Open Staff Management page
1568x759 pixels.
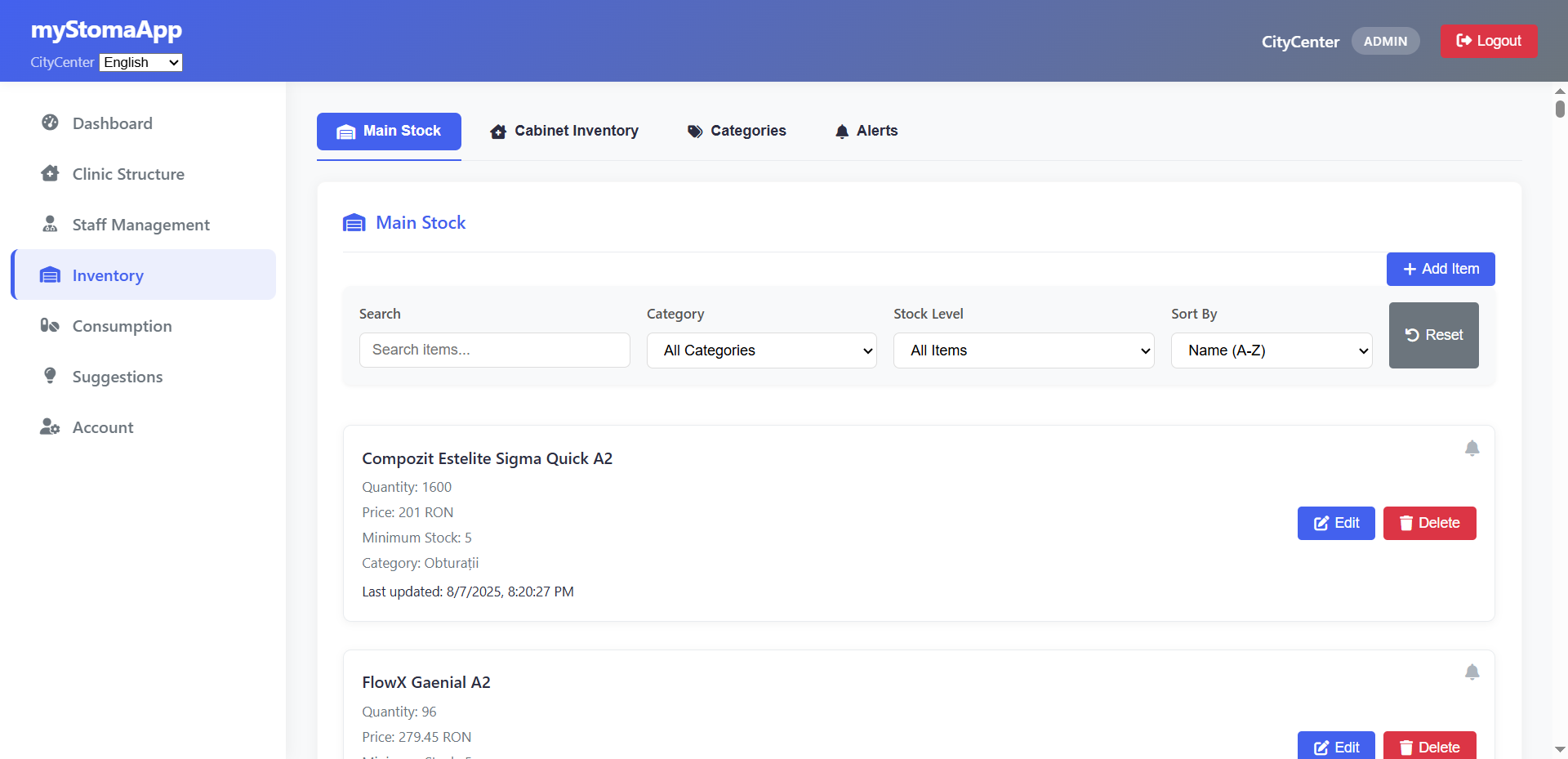144,225
